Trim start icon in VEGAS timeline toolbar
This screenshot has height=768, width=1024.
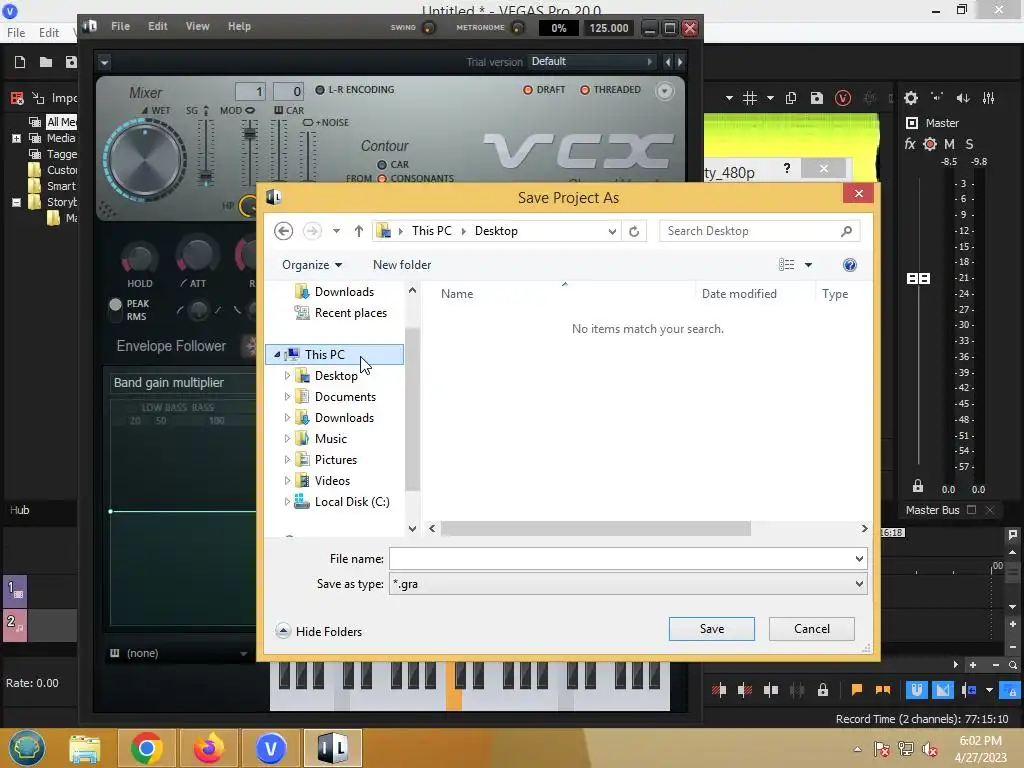tap(719, 690)
